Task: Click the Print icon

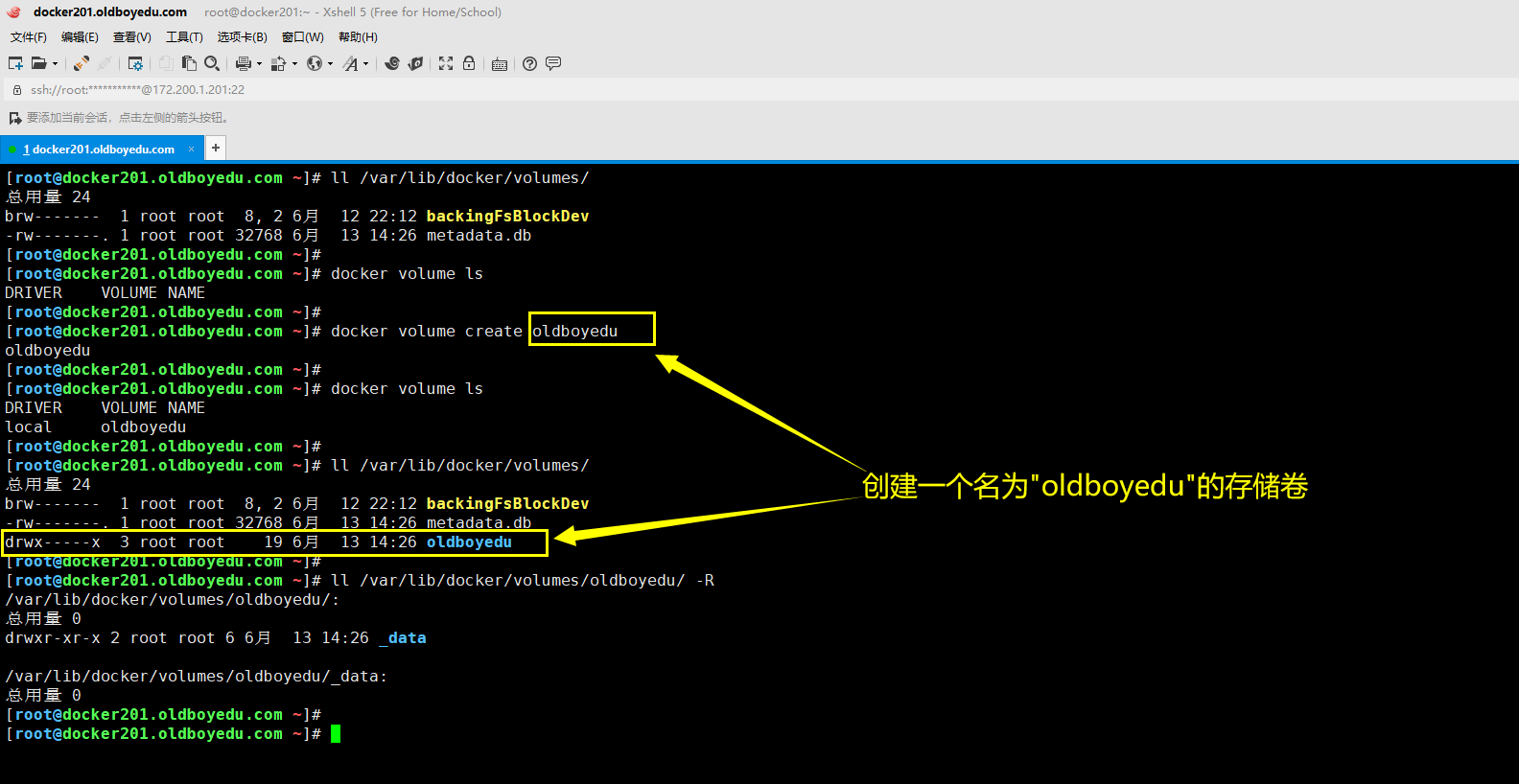Action: pyautogui.click(x=244, y=63)
